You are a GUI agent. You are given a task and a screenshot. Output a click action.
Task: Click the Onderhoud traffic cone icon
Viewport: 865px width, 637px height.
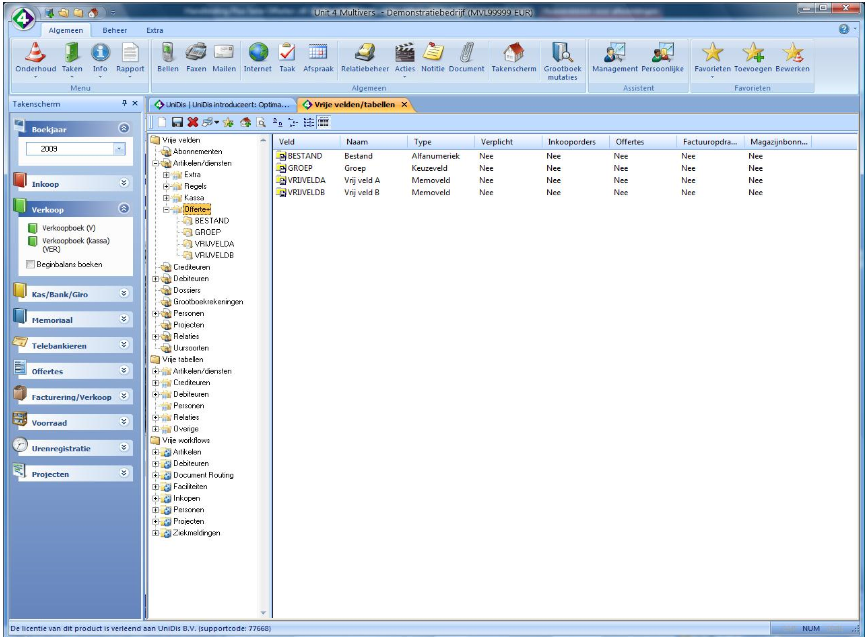[x=36, y=53]
